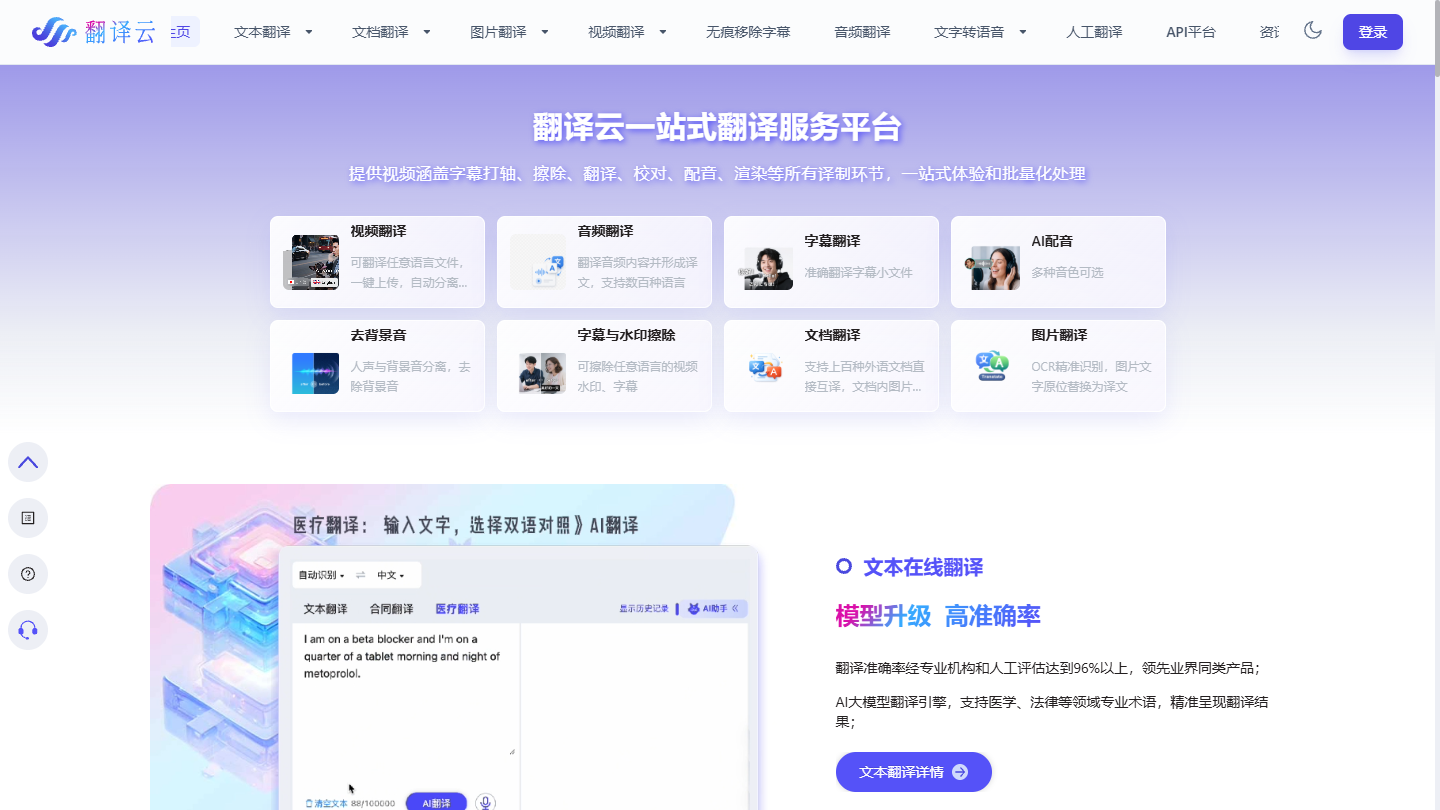Go to 音频翻译 in the top navigation
1440x810 pixels.
point(862,32)
